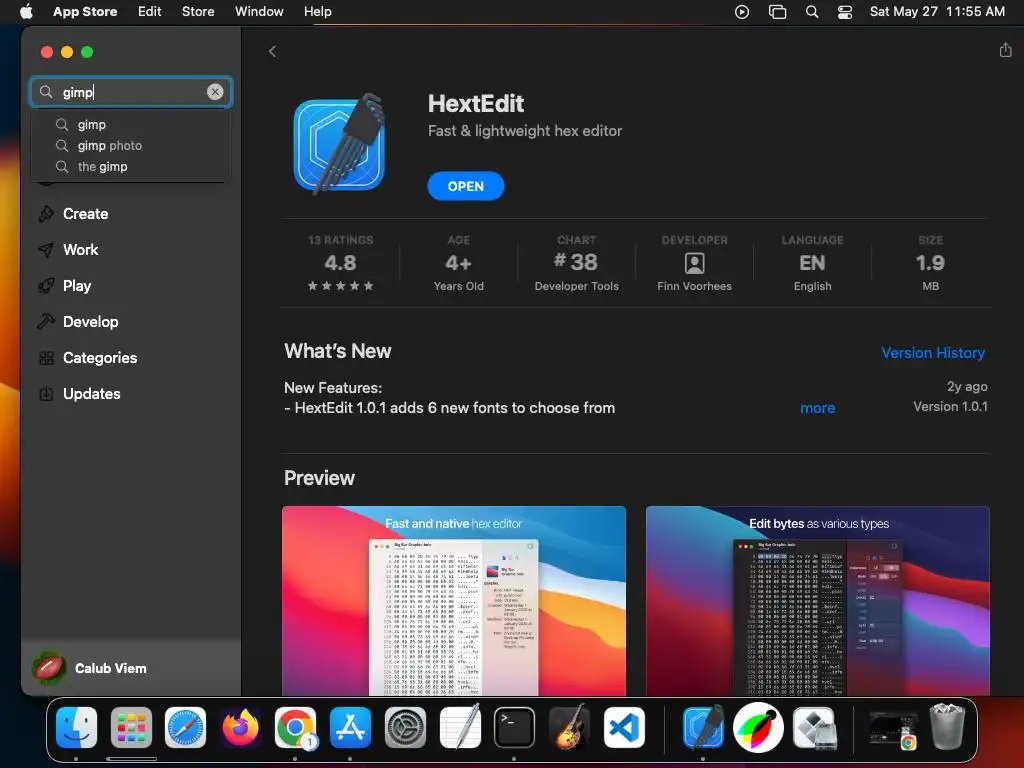
Task: Open the Window menu
Action: [259, 12]
